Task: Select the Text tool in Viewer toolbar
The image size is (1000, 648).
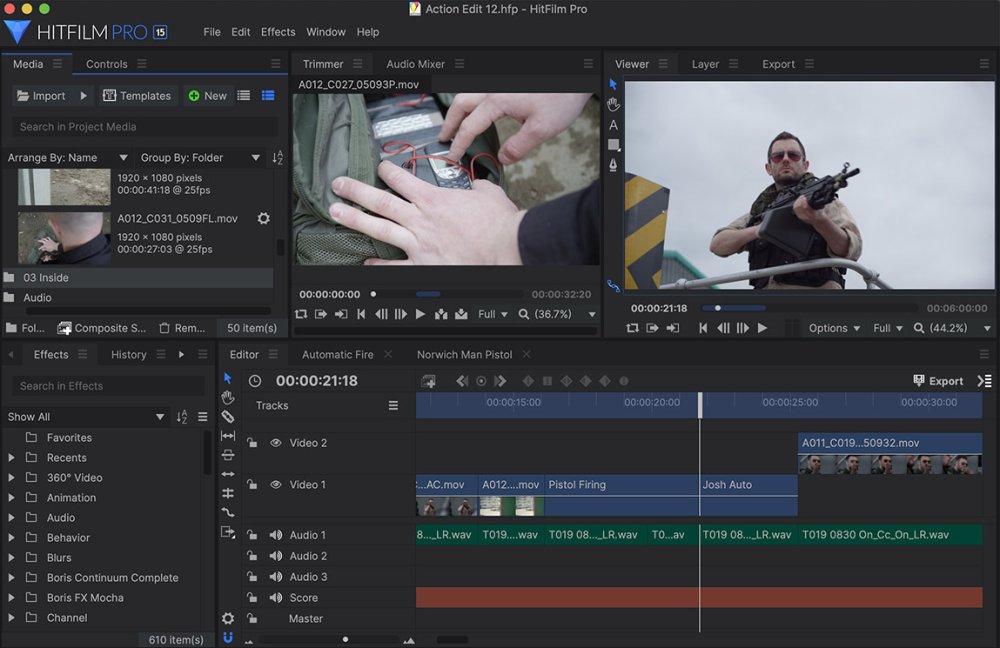Action: tap(613, 125)
